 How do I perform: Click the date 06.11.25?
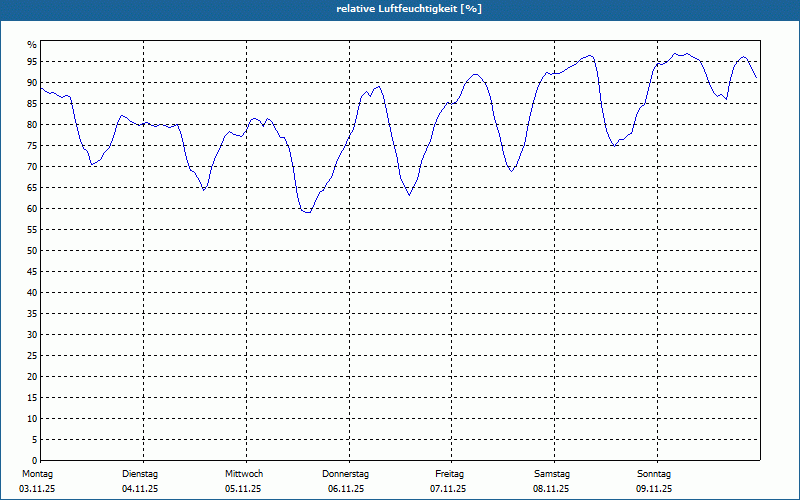[x=346, y=489]
